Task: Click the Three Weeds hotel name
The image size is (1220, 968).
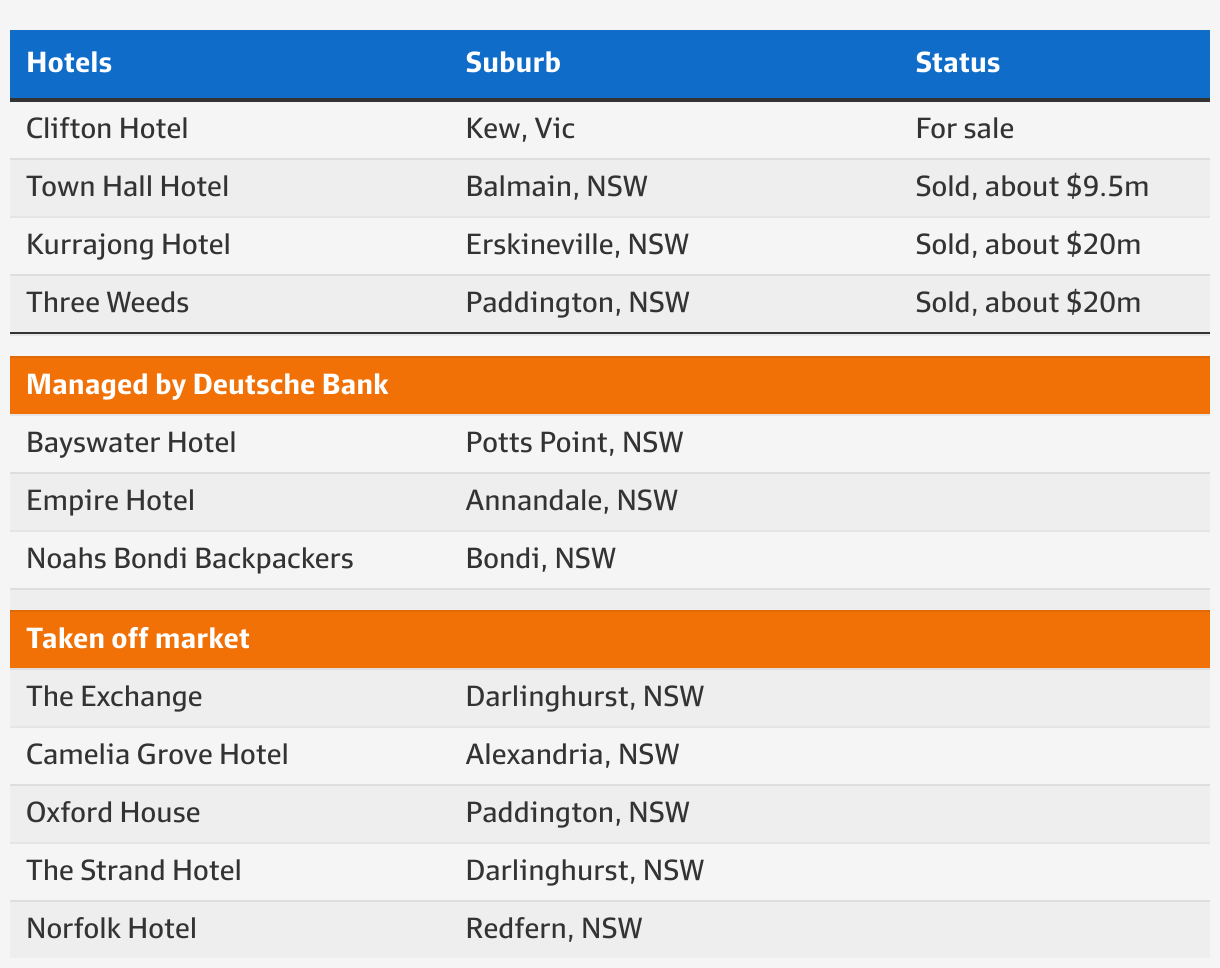Action: click(107, 303)
